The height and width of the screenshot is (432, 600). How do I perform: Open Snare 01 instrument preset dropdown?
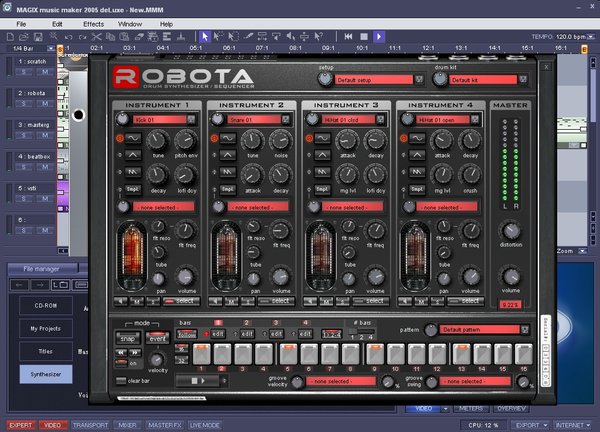285,119
